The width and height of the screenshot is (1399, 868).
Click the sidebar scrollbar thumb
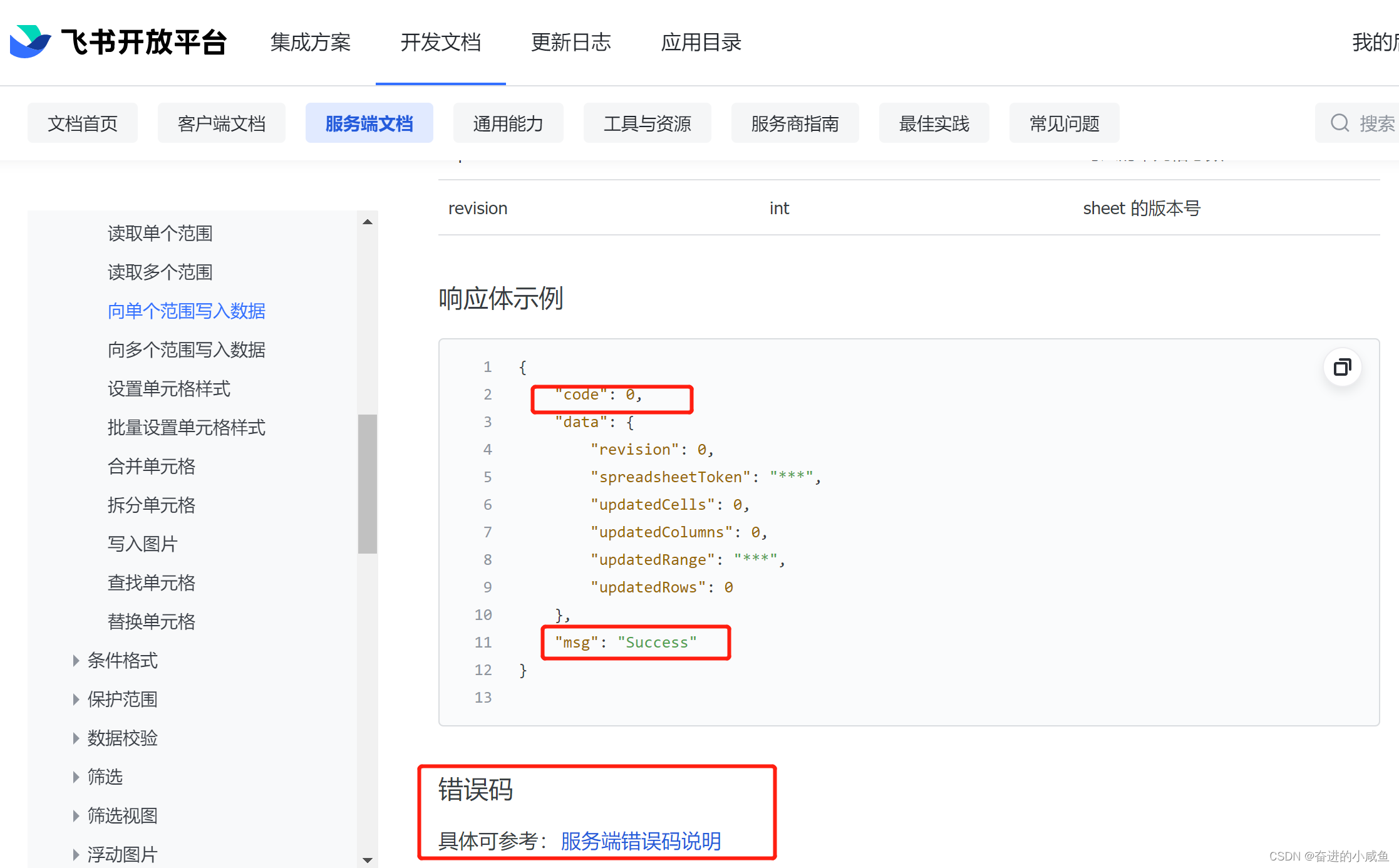pyautogui.click(x=368, y=484)
